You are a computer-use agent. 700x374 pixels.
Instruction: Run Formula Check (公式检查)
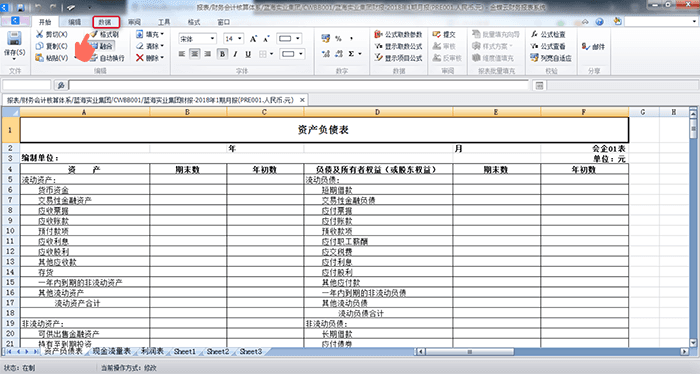click(x=548, y=34)
